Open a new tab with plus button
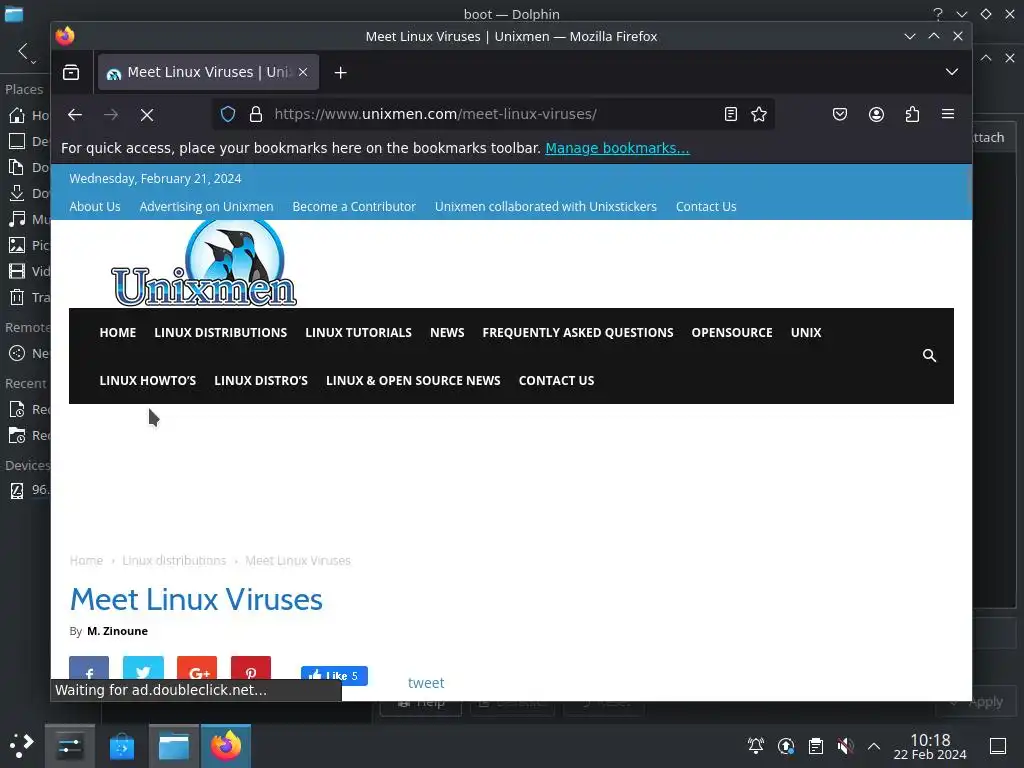 (340, 72)
